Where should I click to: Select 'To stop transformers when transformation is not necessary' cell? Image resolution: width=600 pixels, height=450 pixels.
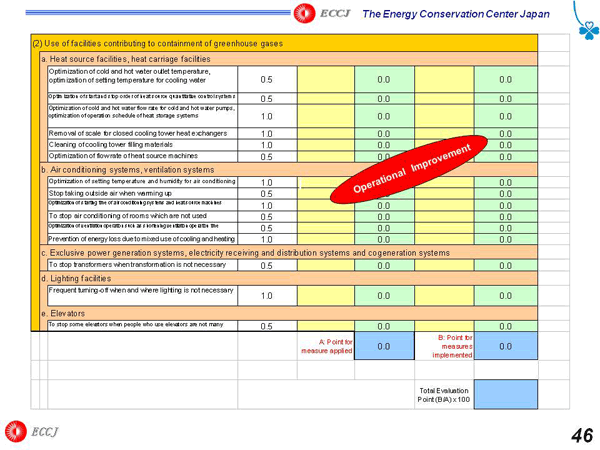[142, 265]
